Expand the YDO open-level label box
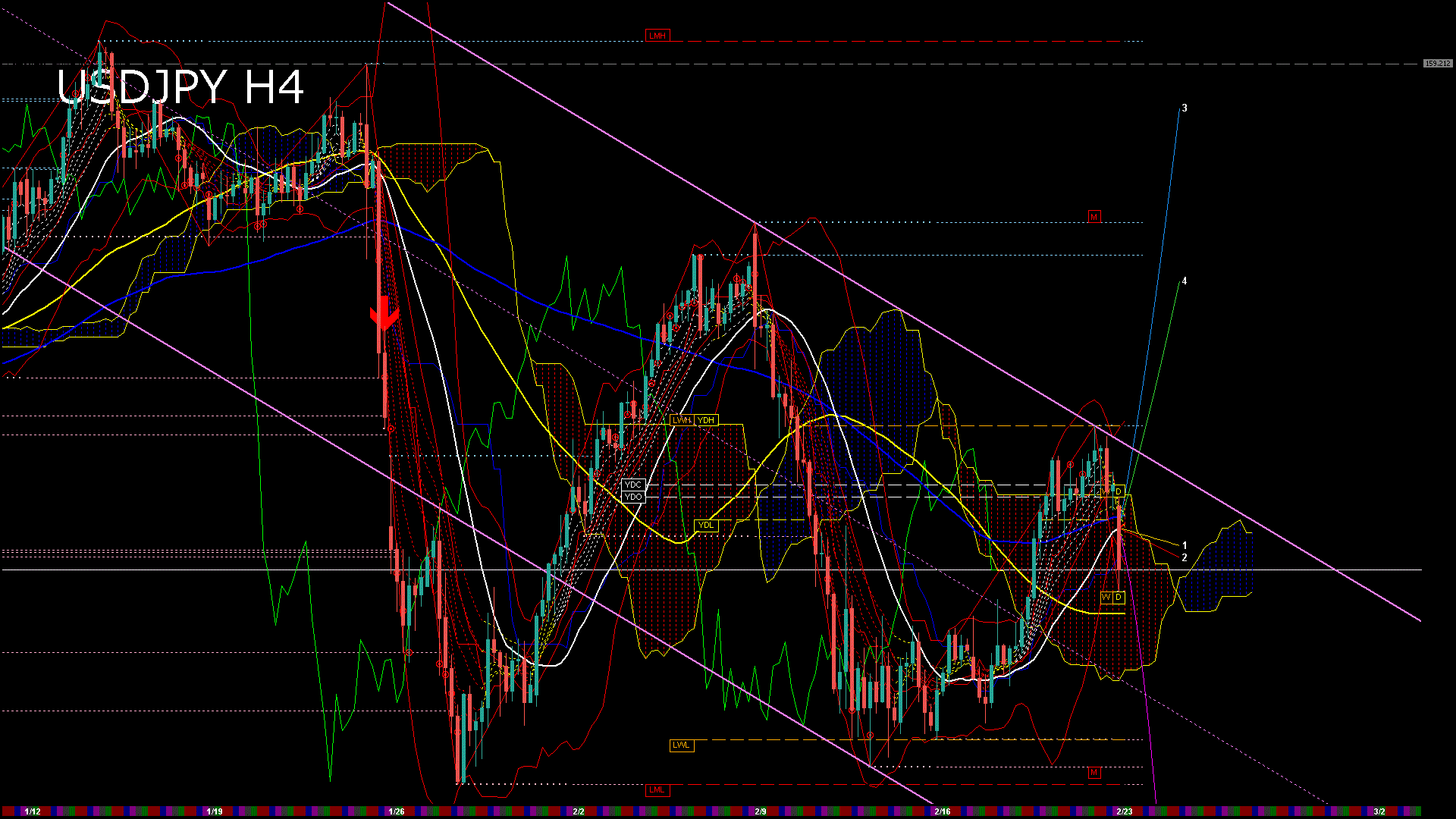 coord(634,496)
